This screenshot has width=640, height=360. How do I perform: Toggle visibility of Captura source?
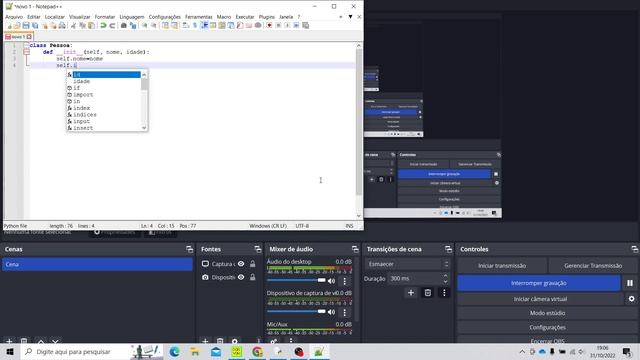click(x=241, y=264)
